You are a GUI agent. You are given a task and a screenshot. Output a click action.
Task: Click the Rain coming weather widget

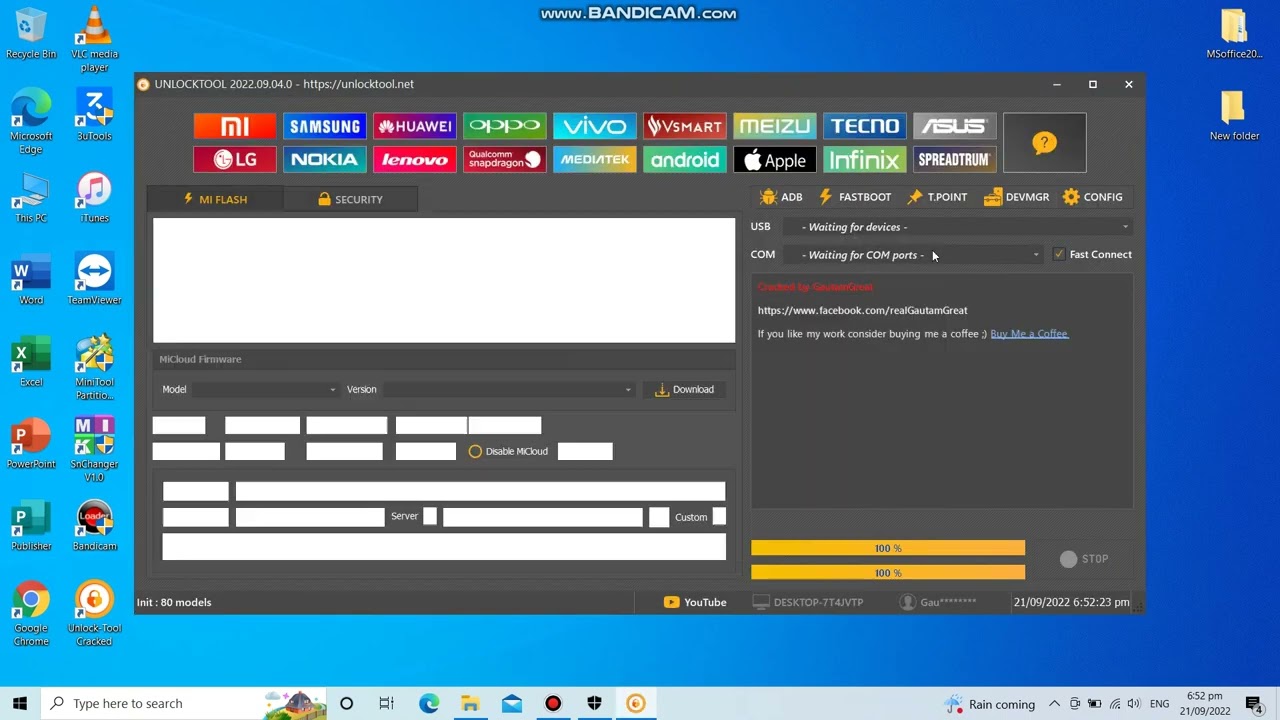pos(989,704)
